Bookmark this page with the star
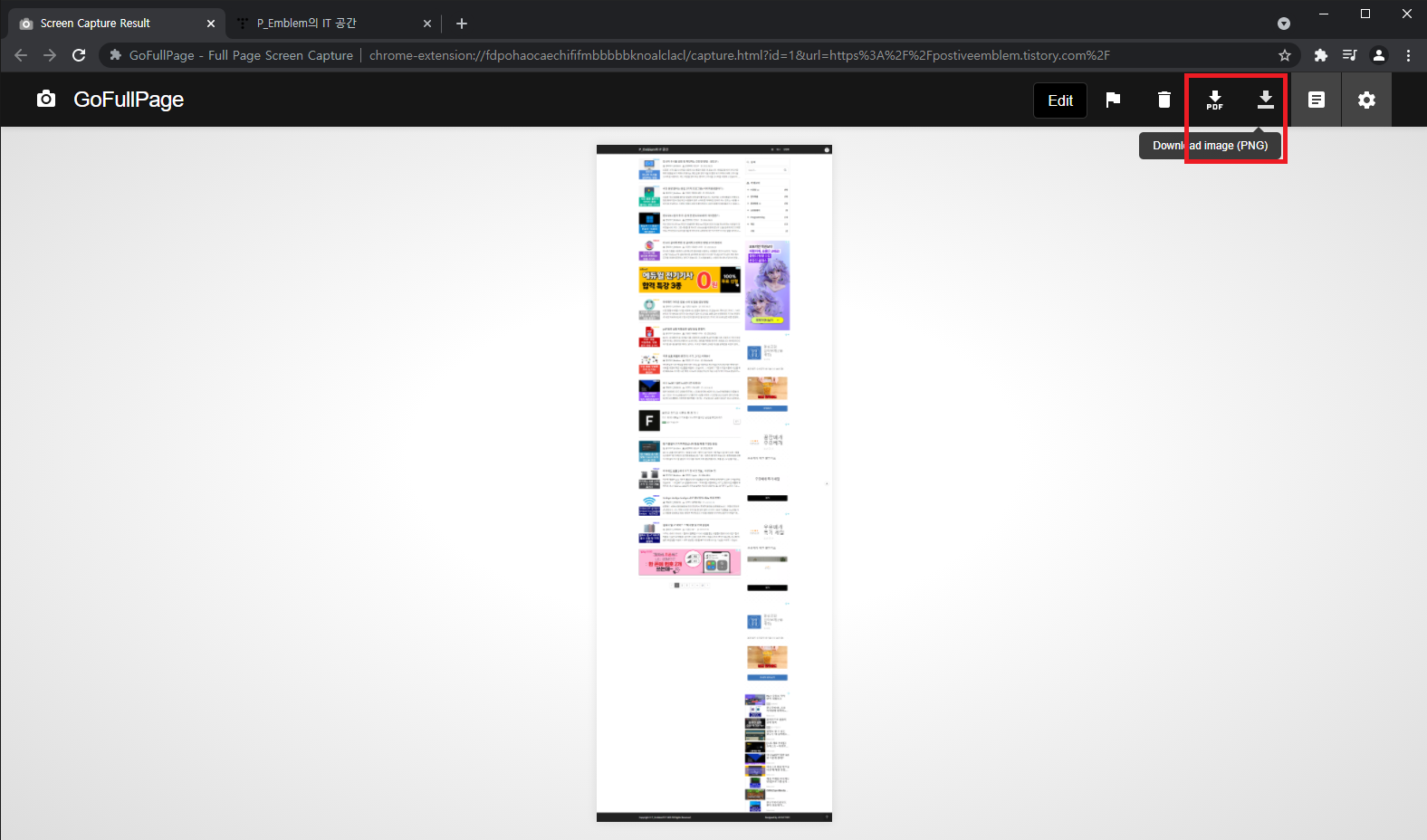Screen dimensions: 1427x840 (x=1284, y=55)
